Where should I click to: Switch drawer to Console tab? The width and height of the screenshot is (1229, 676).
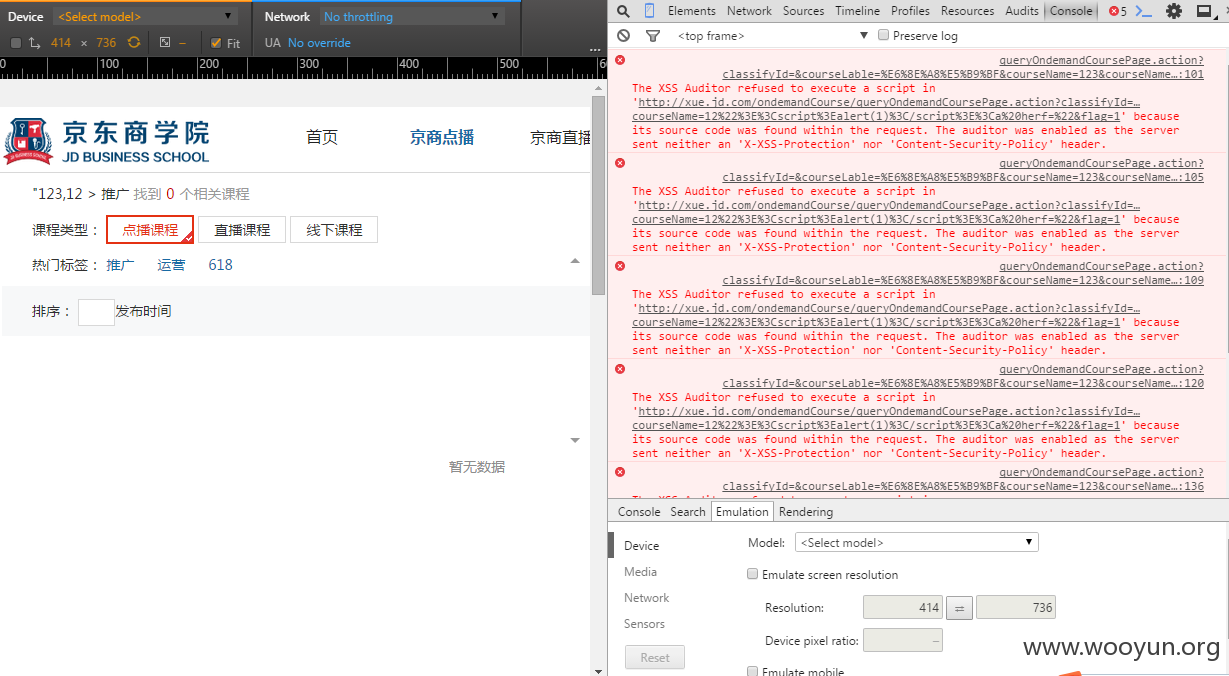coord(639,512)
